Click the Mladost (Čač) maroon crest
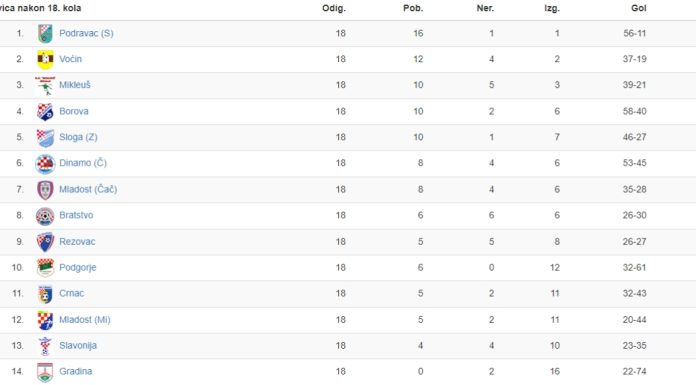This screenshot has width=696, height=385. click(x=45, y=190)
